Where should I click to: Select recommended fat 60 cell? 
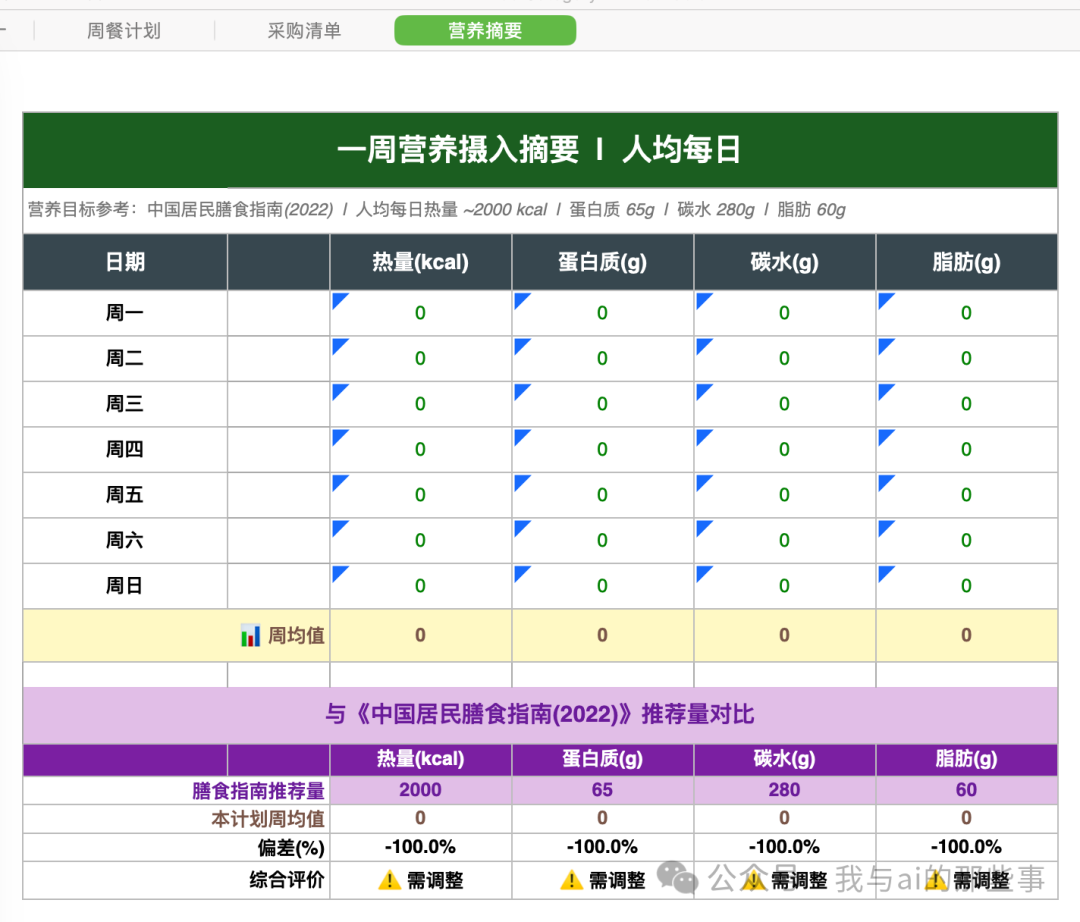pyautogui.click(x=966, y=790)
